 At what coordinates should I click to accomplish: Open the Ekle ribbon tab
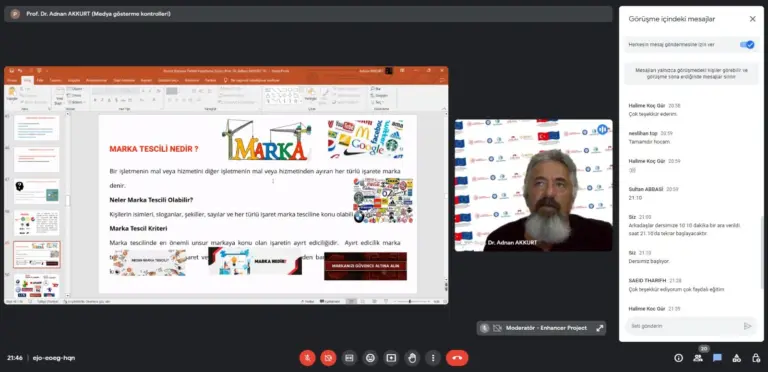(40, 80)
